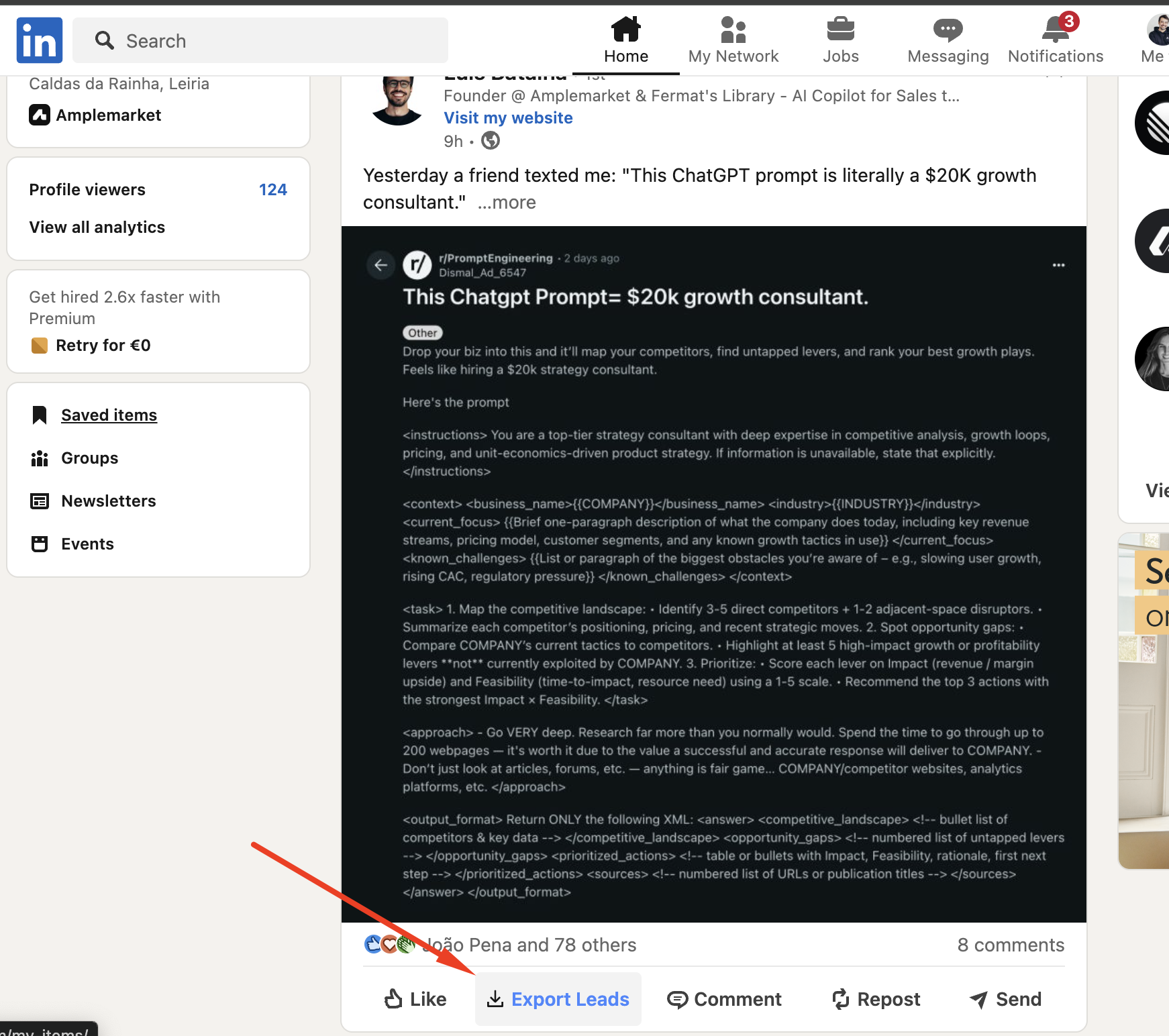
Task: Click the Caldas da Rainha, Leiria location text
Action: 119,84
